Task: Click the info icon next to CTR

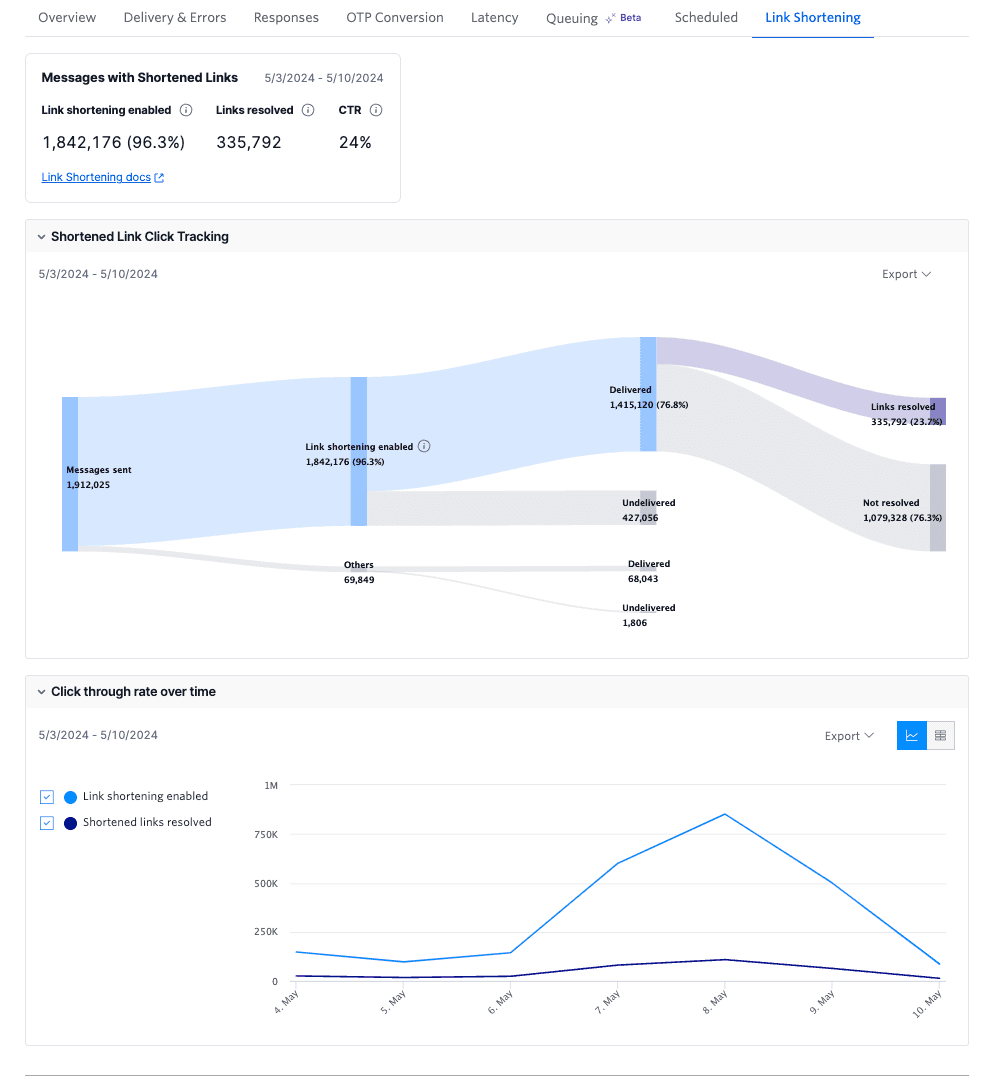Action: point(375,110)
